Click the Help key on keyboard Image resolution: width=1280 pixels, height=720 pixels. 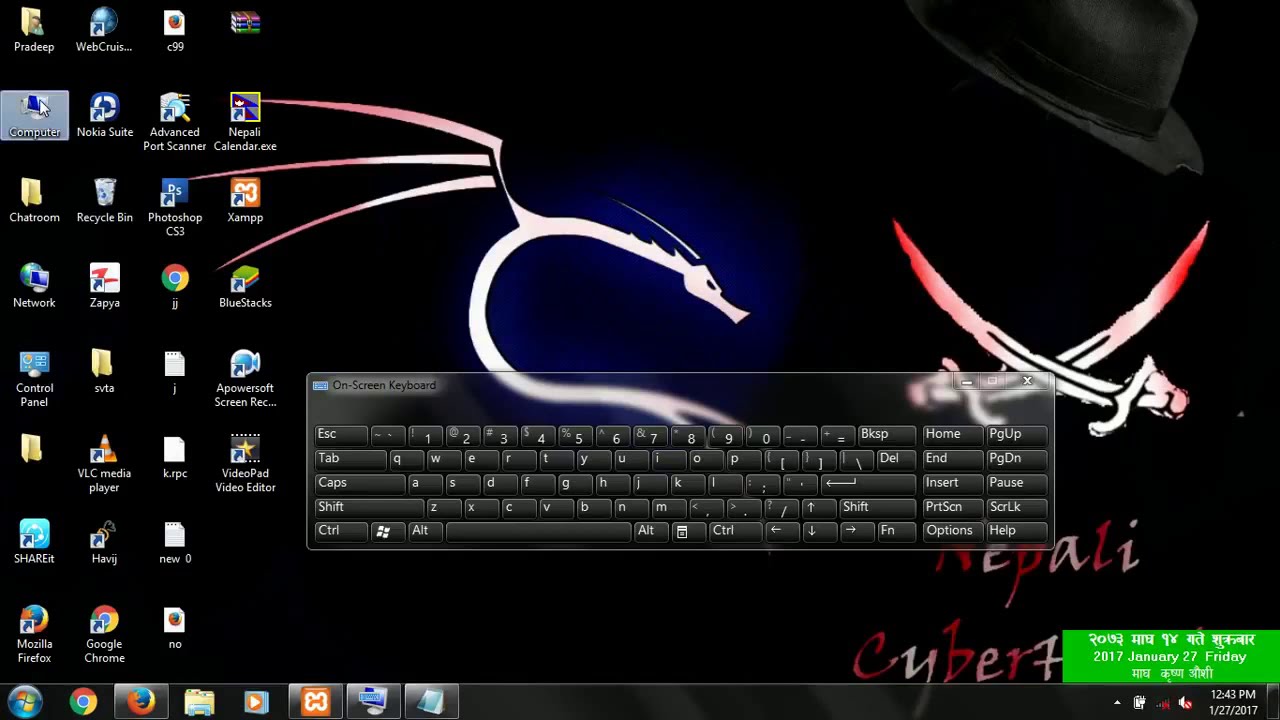click(x=1016, y=531)
